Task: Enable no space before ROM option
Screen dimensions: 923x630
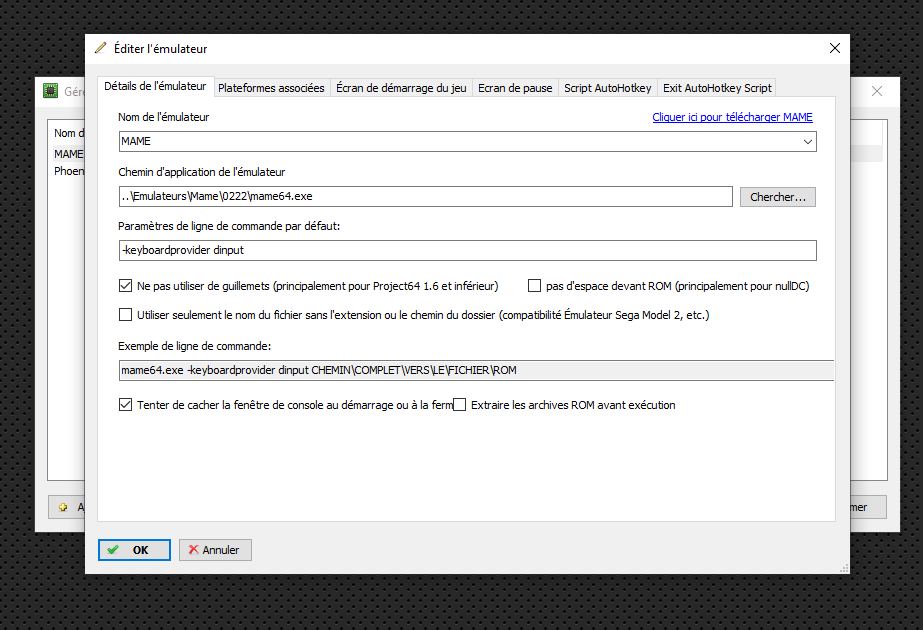Action: tap(534, 286)
